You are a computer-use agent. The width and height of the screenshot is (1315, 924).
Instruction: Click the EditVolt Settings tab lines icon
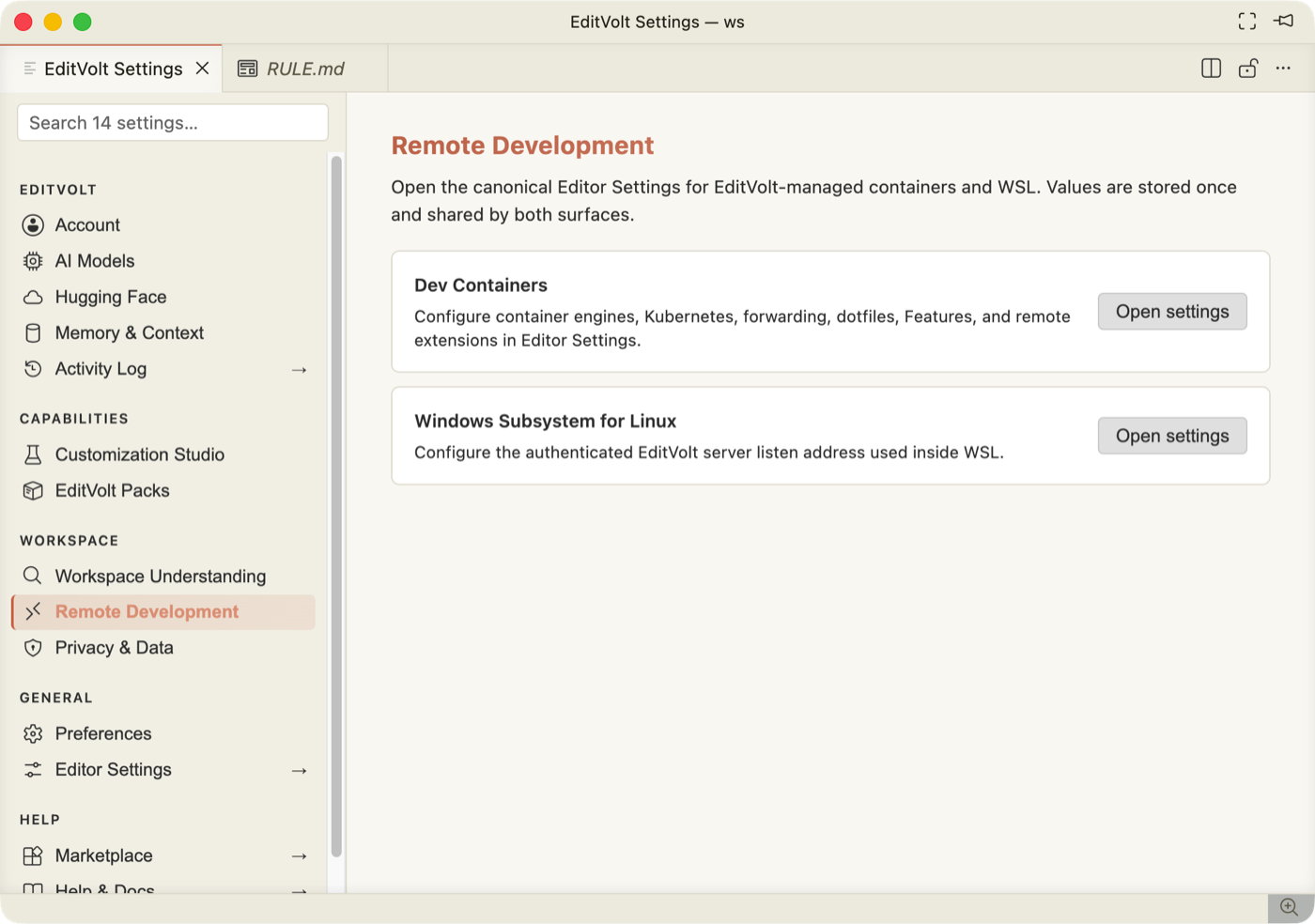tap(30, 69)
